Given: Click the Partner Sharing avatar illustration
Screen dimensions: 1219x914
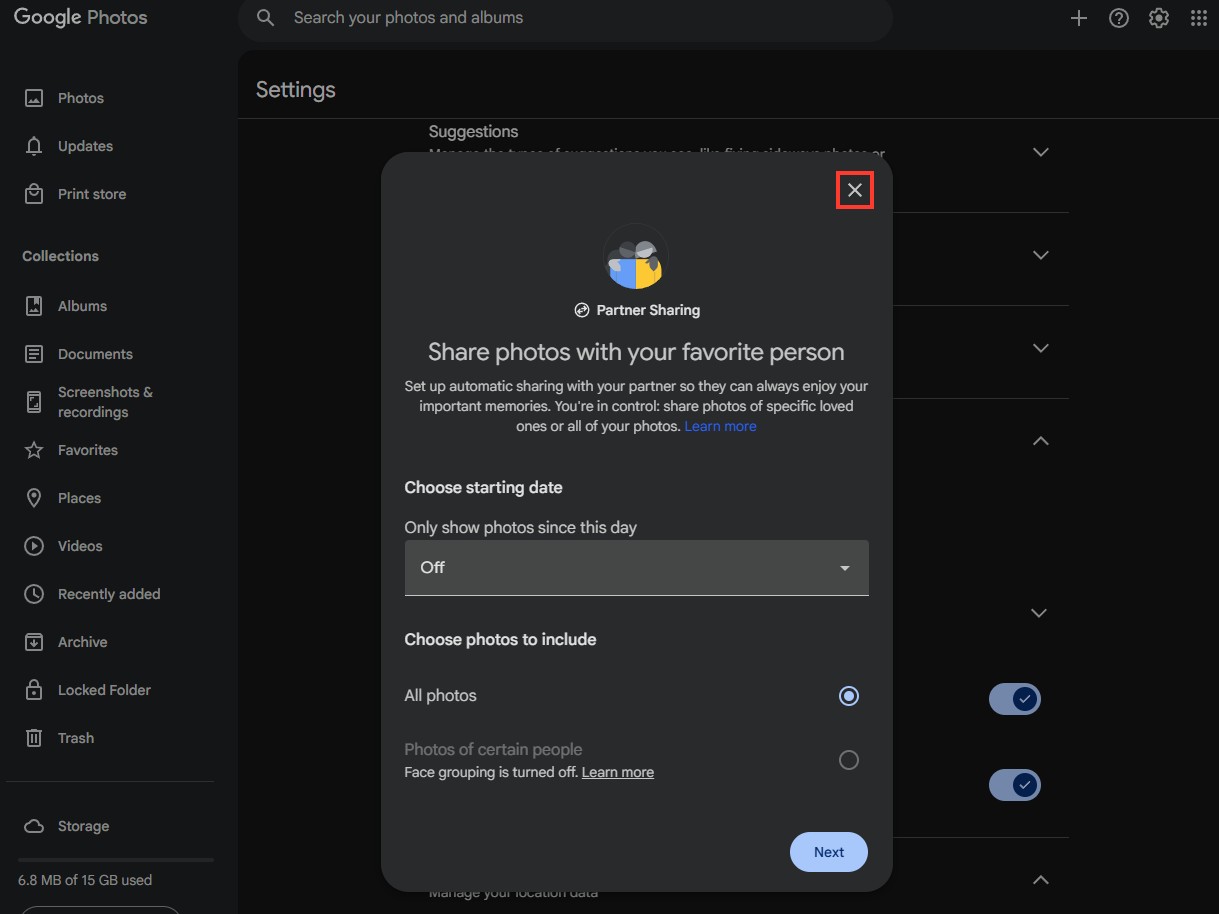Looking at the screenshot, I should pyautogui.click(x=636, y=257).
